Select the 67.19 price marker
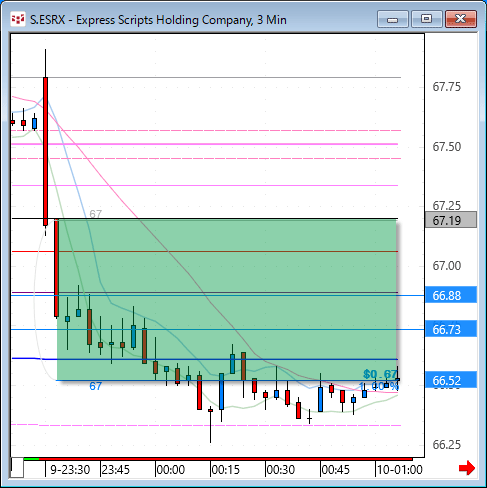Screen dimensions: 487x488 click(451, 220)
